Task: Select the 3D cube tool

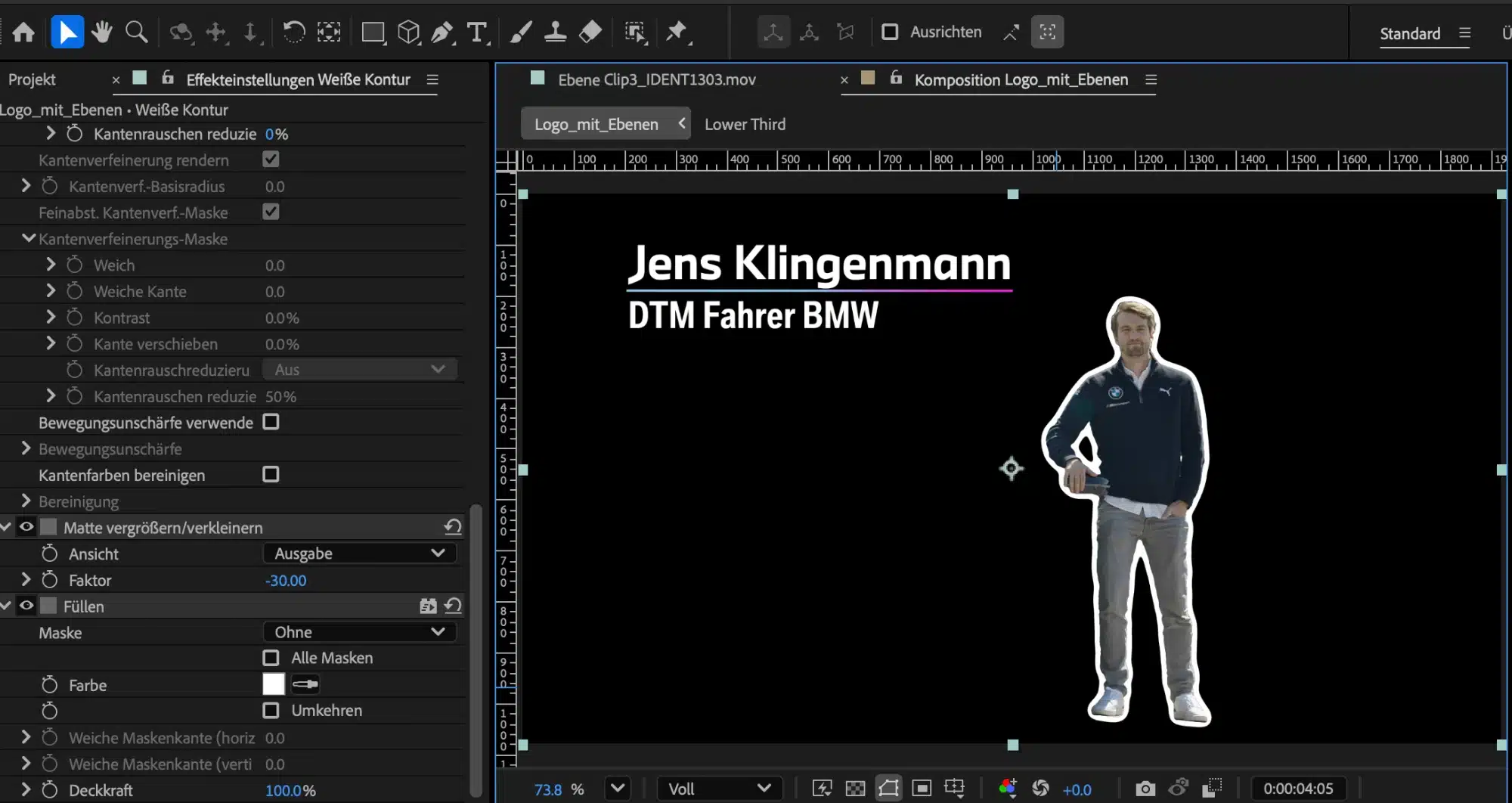Action: point(408,32)
